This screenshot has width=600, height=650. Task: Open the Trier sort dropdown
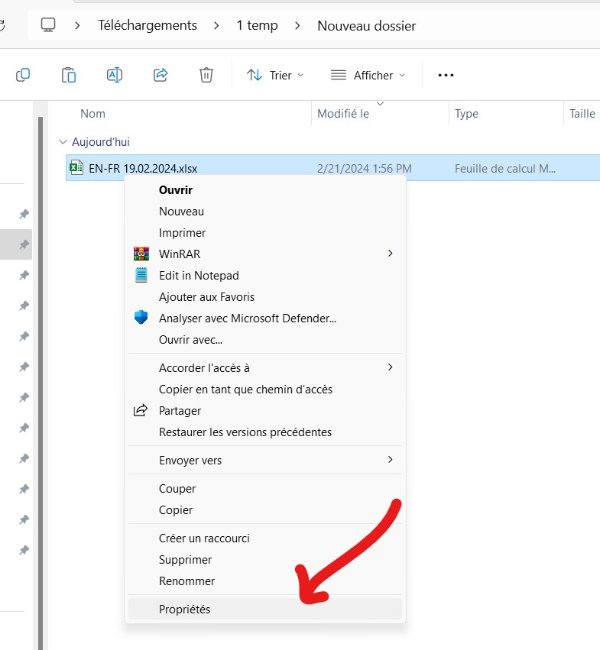point(275,75)
